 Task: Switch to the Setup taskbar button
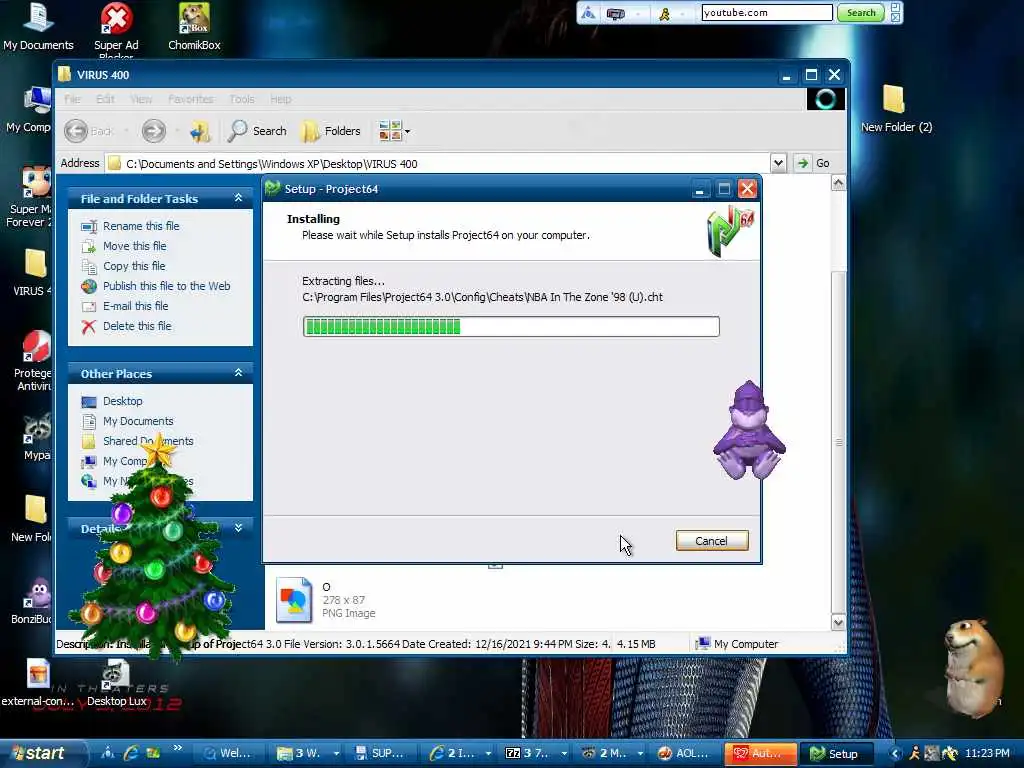[837, 754]
